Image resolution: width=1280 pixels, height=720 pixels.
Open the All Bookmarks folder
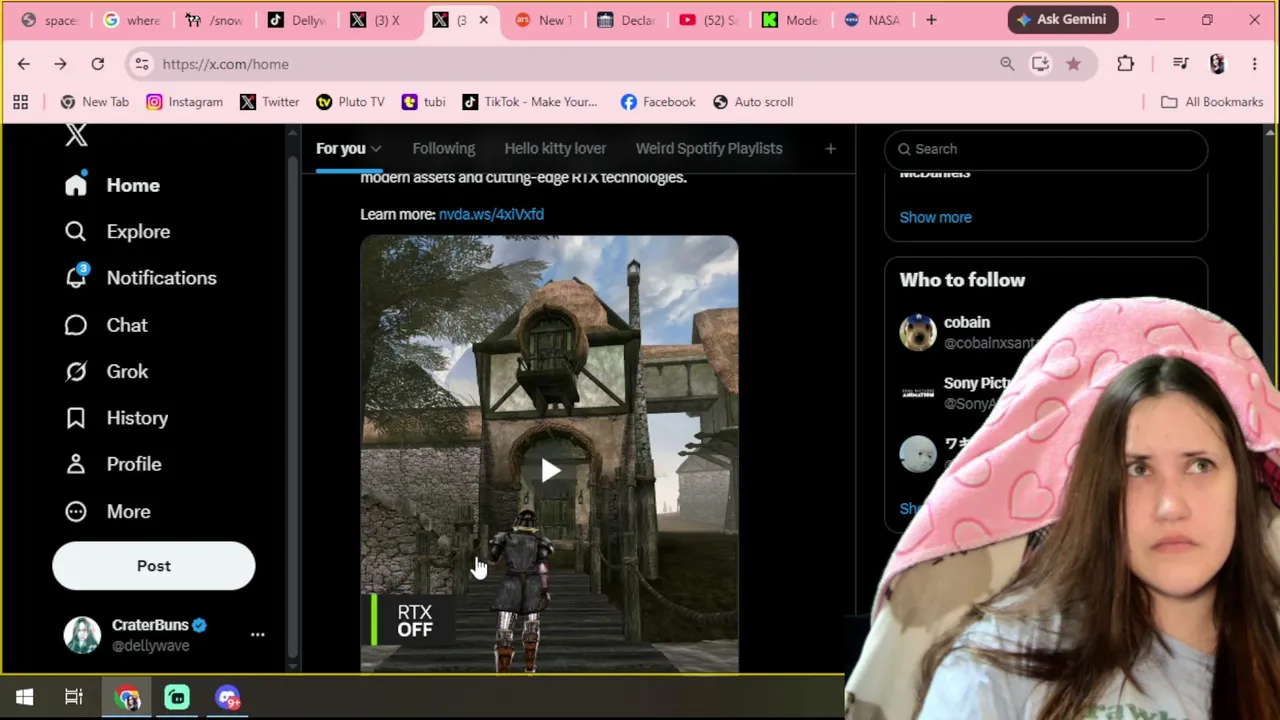click(1212, 102)
